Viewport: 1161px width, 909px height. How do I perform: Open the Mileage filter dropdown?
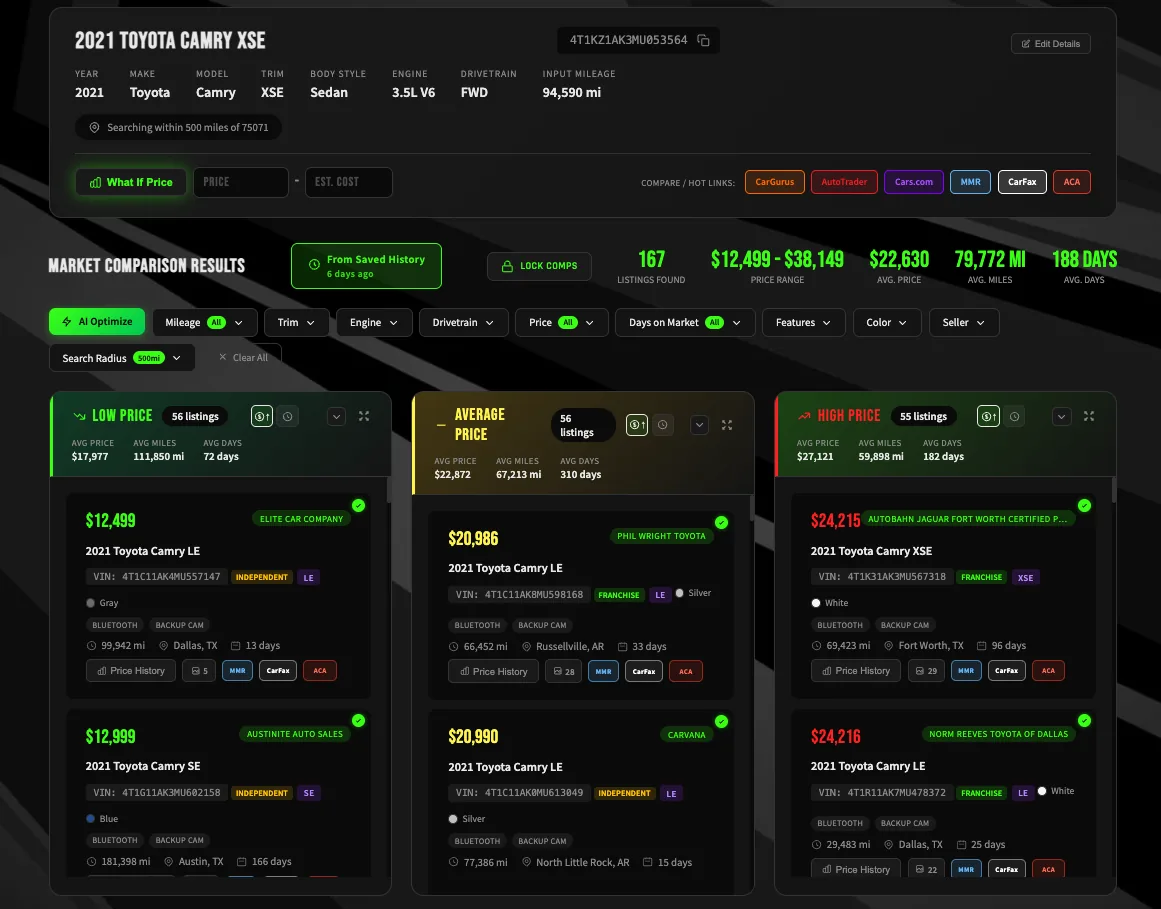click(x=205, y=323)
